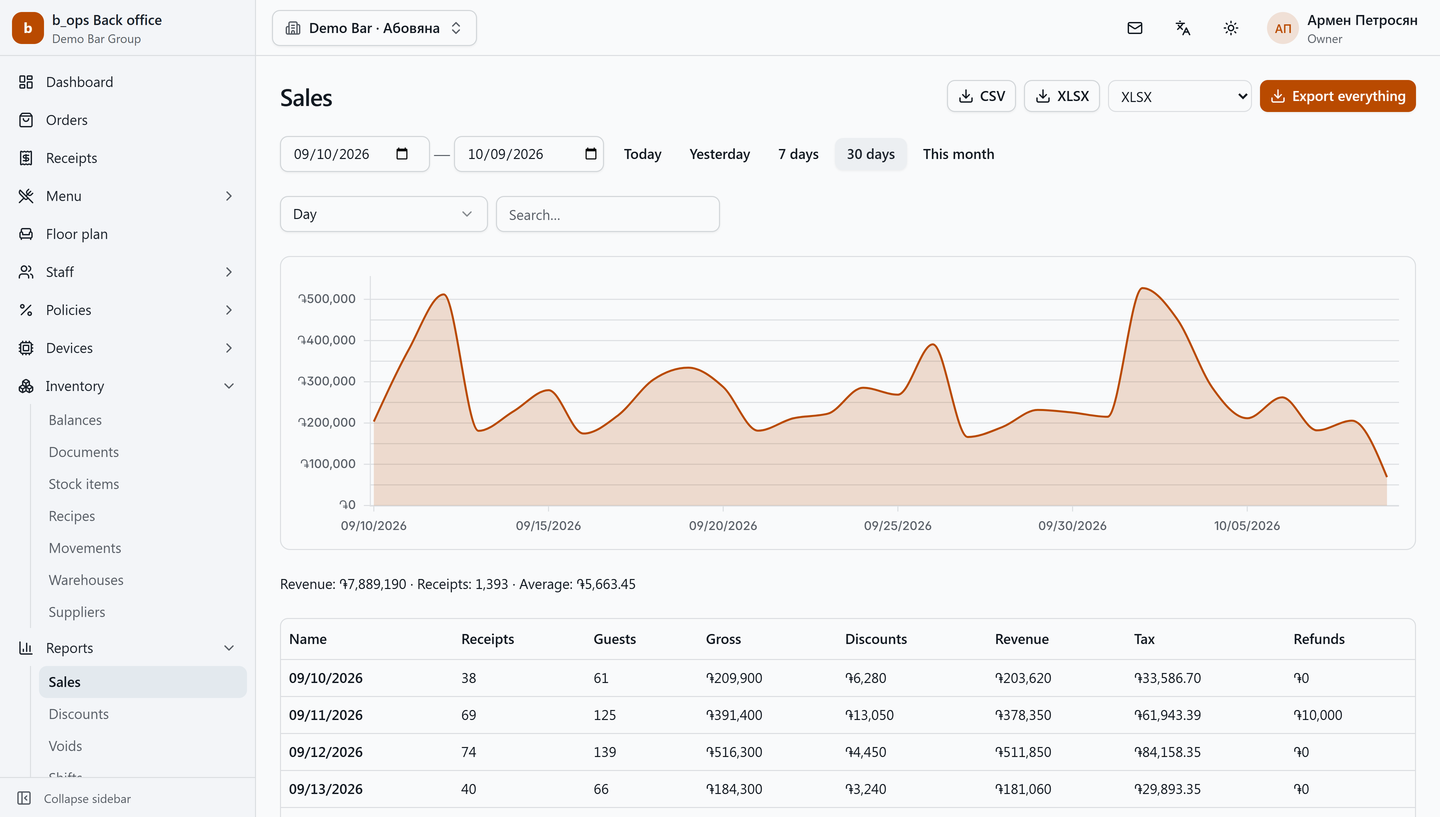The height and width of the screenshot is (817, 1440).
Task: Collapse the Reports section
Action: pos(128,648)
